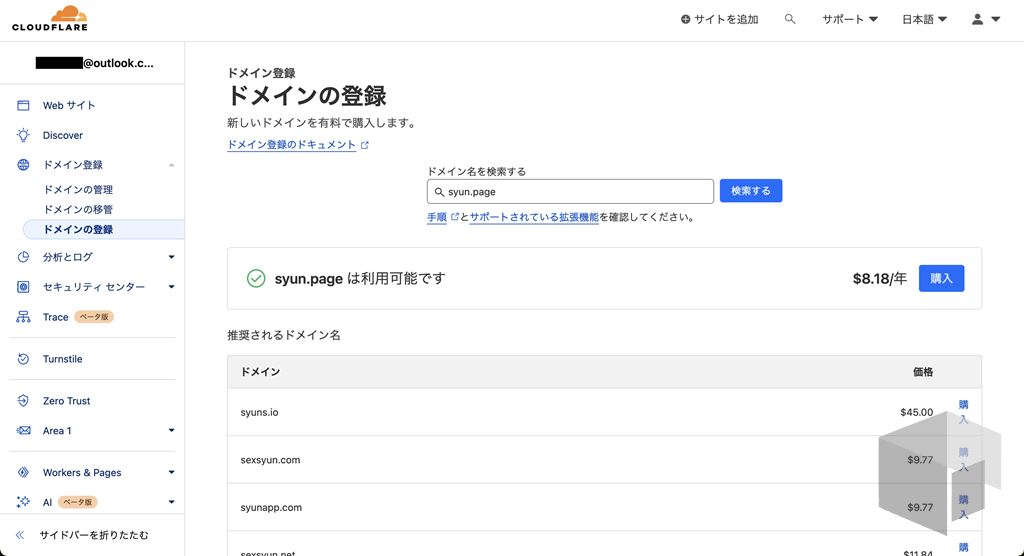The height and width of the screenshot is (556, 1024).
Task: Click the $8.18/年 price text
Action: [x=880, y=278]
